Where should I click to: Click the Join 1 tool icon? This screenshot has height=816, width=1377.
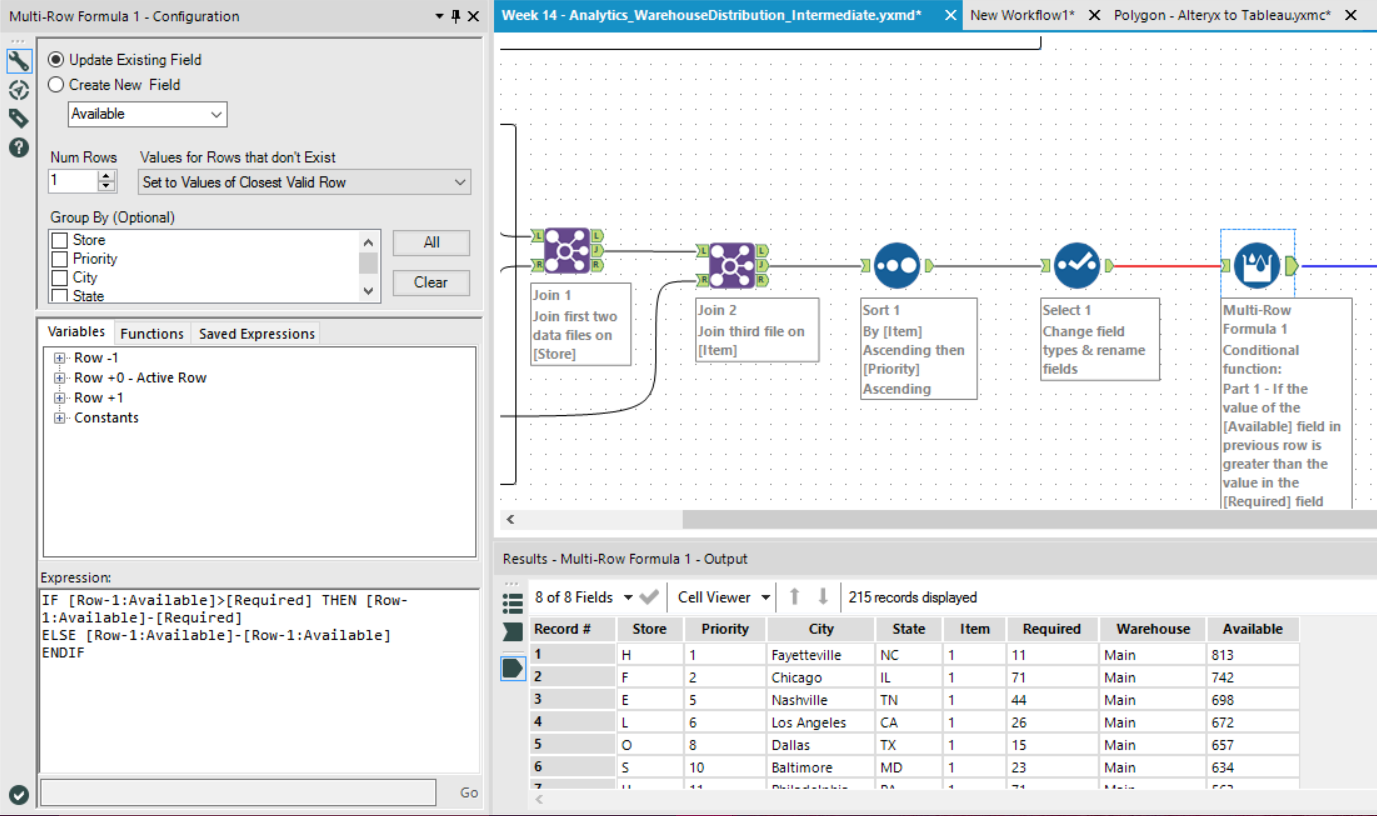[x=566, y=250]
